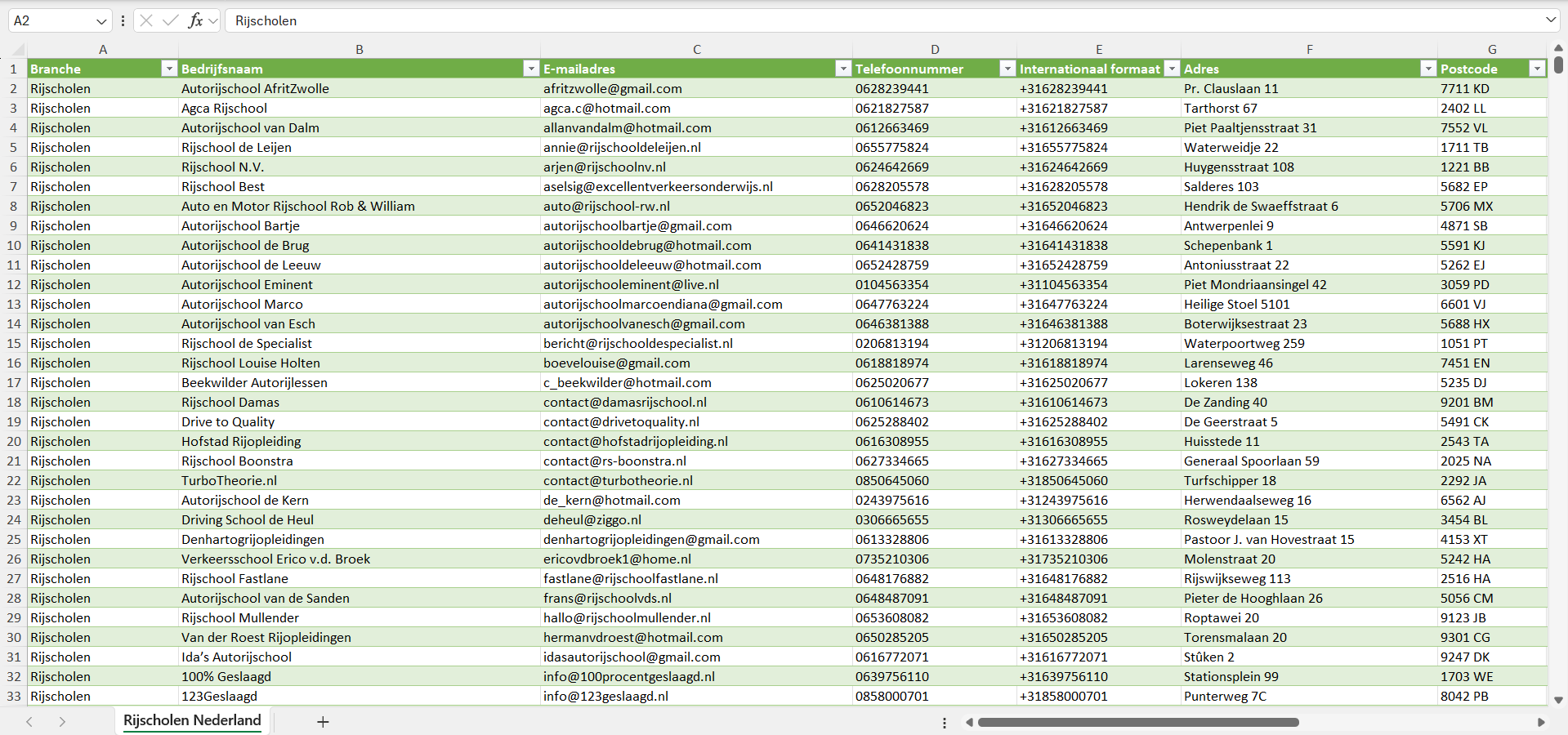Click the previous sheet navigation arrow
1568x735 pixels.
tap(29, 722)
